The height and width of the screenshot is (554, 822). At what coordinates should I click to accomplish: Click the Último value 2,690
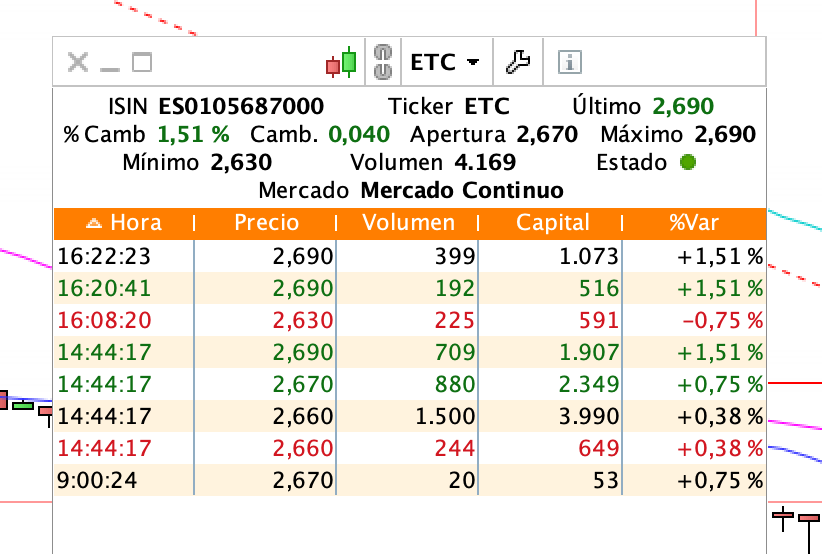click(x=683, y=106)
